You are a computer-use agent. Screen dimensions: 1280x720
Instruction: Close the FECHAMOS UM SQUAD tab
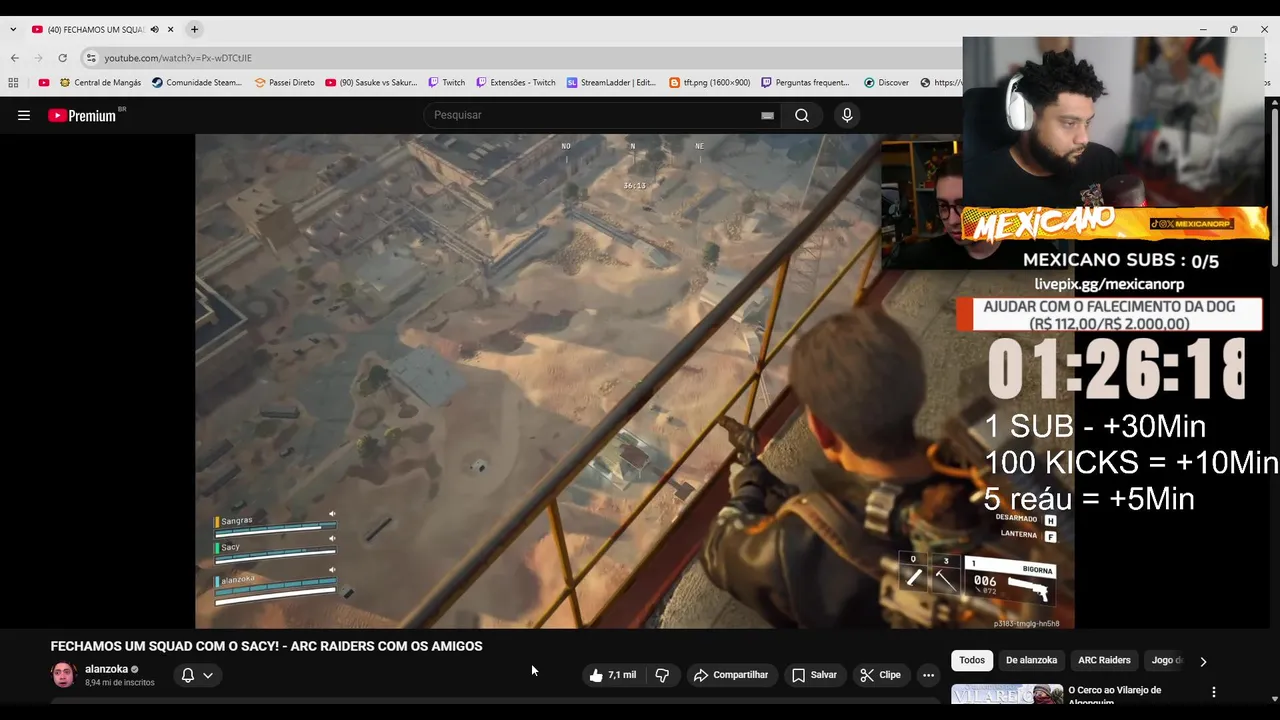[x=170, y=29]
